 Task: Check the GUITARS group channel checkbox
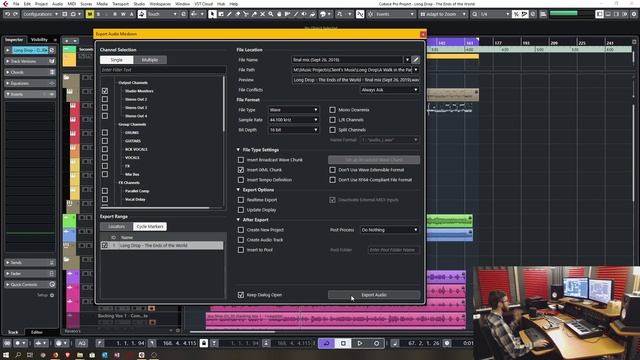tap(105, 141)
